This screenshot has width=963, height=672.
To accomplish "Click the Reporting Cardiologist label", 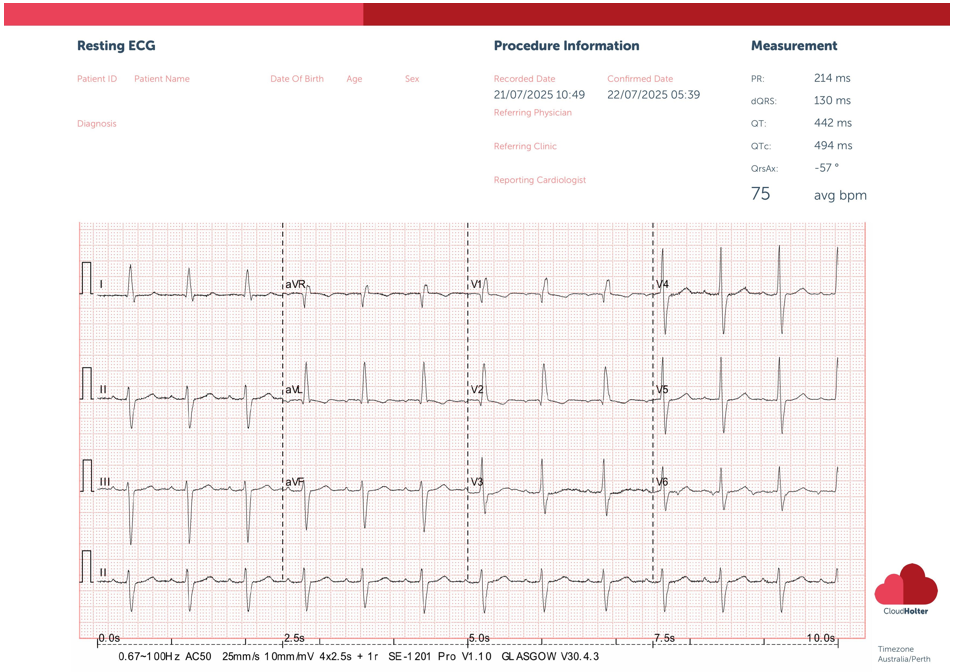I will 540,181.
